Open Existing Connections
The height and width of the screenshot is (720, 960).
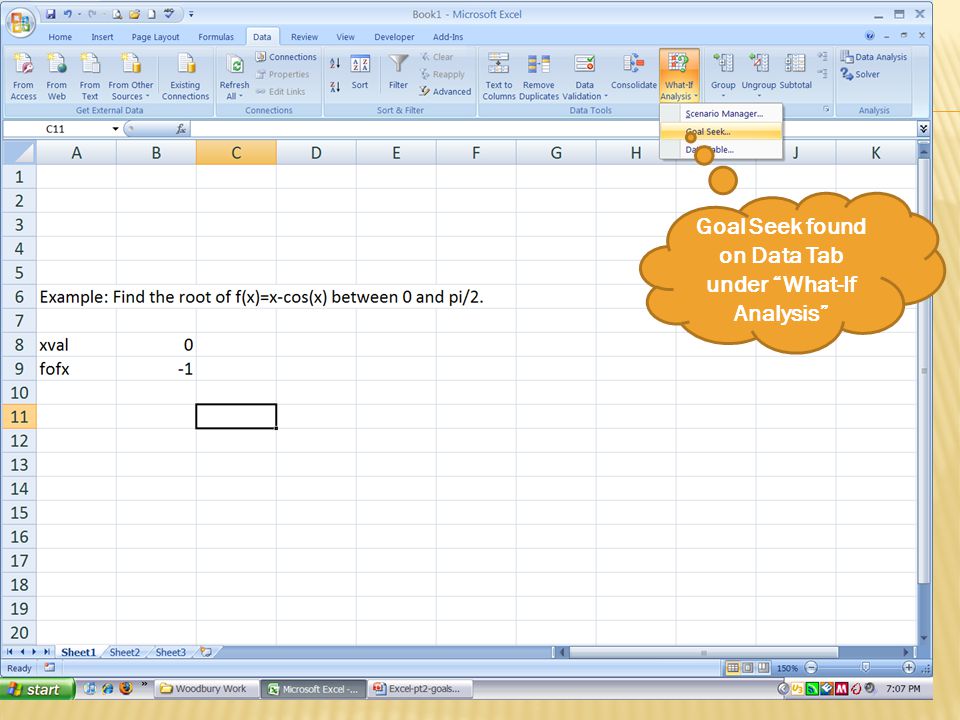click(x=185, y=77)
